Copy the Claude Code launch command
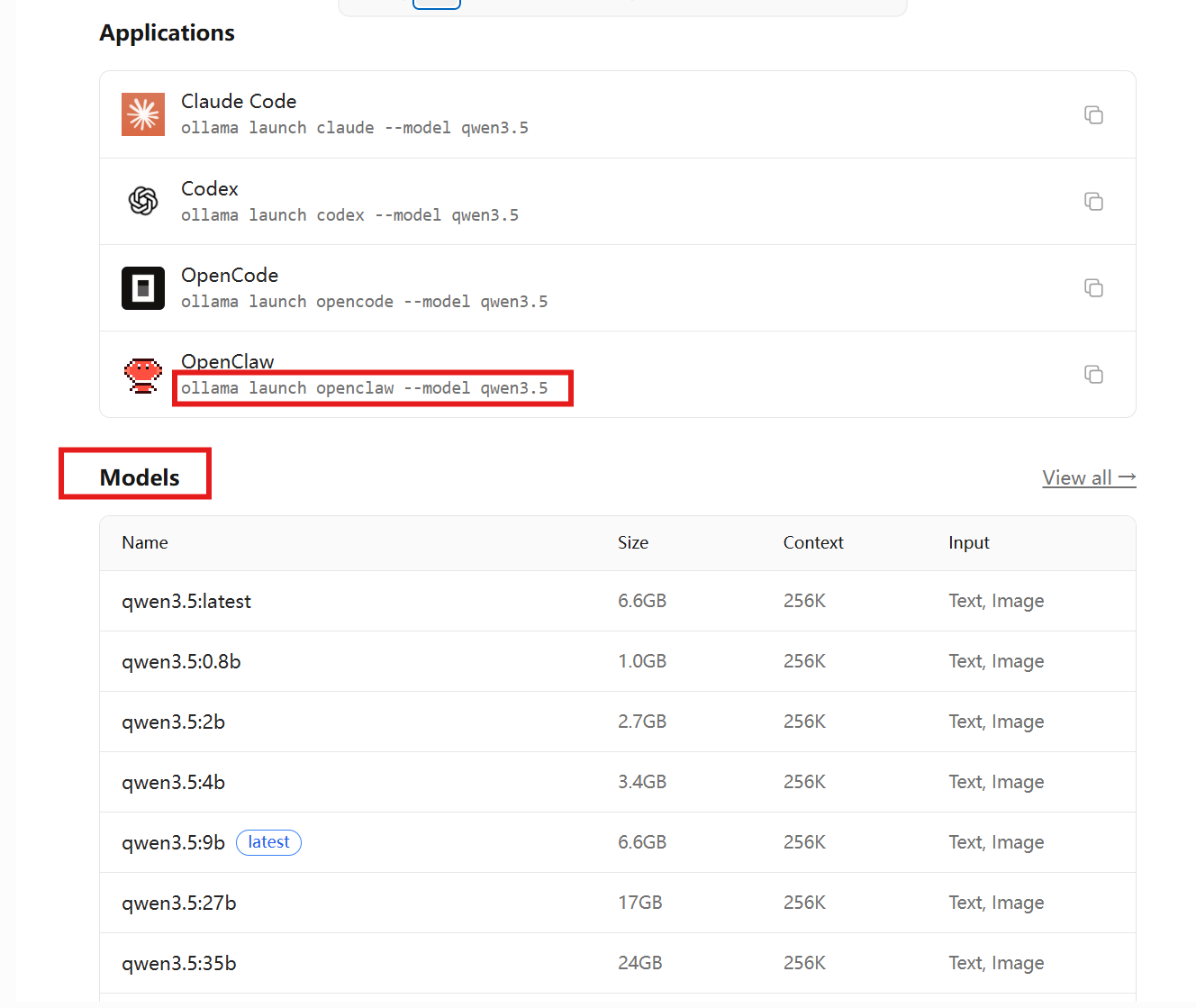This screenshot has height=1008, width=1196. tap(1093, 114)
